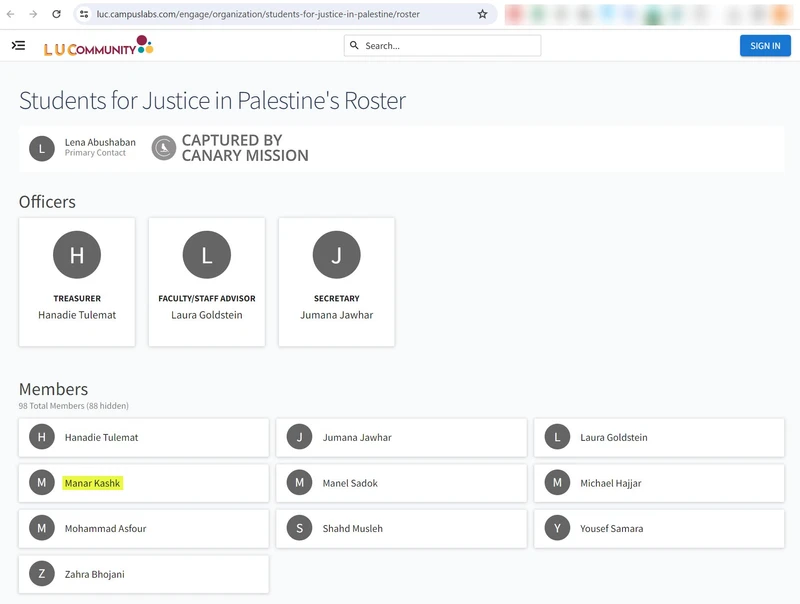Click the browser URL address bar

click(280, 14)
